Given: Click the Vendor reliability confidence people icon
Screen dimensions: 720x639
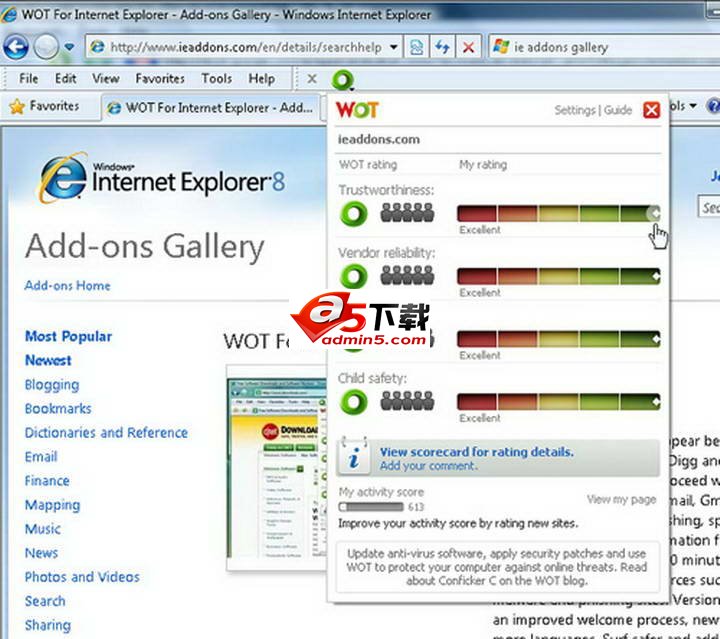Looking at the screenshot, I should pos(407,275).
